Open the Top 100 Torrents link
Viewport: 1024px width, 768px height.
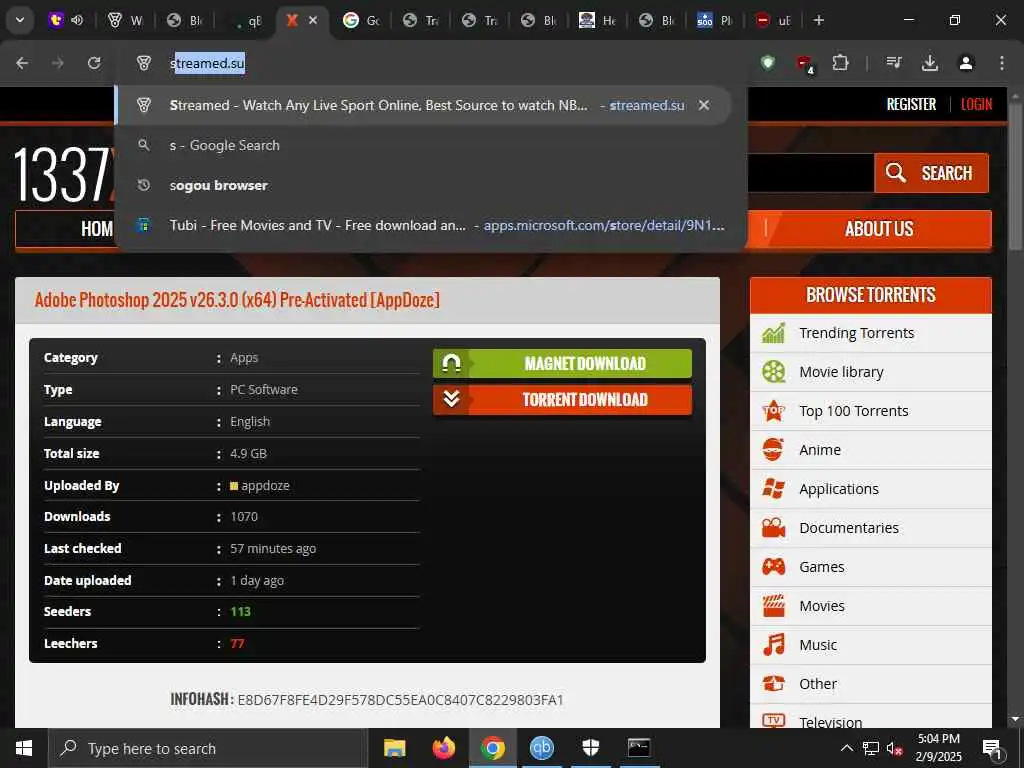pos(854,411)
